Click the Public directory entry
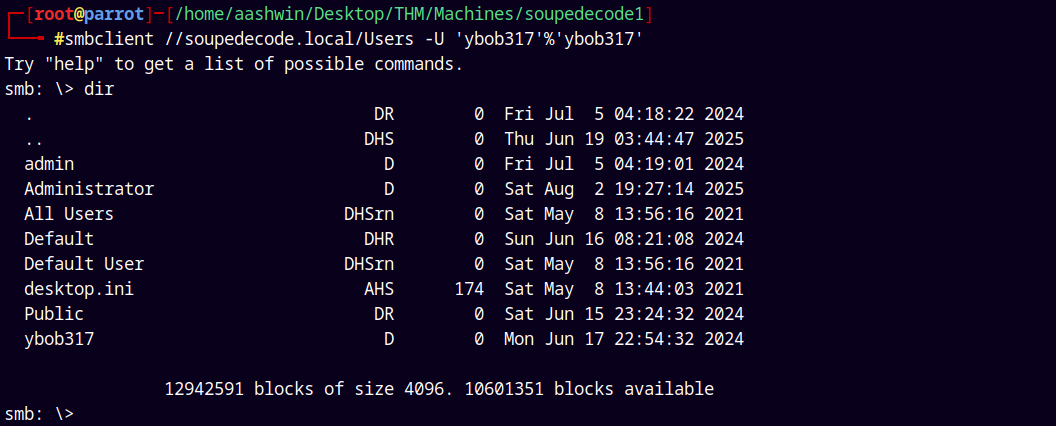This screenshot has height=426, width=1056. (54, 314)
